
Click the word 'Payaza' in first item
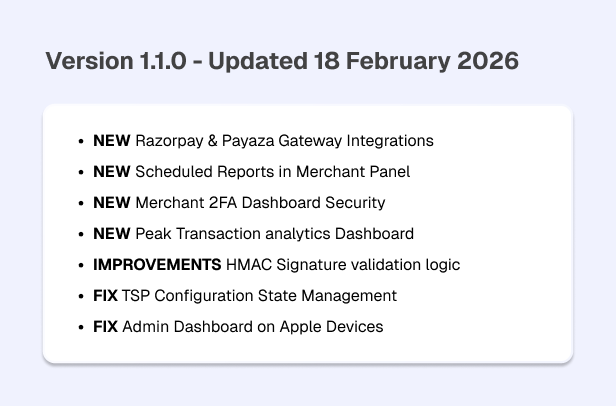point(248,141)
